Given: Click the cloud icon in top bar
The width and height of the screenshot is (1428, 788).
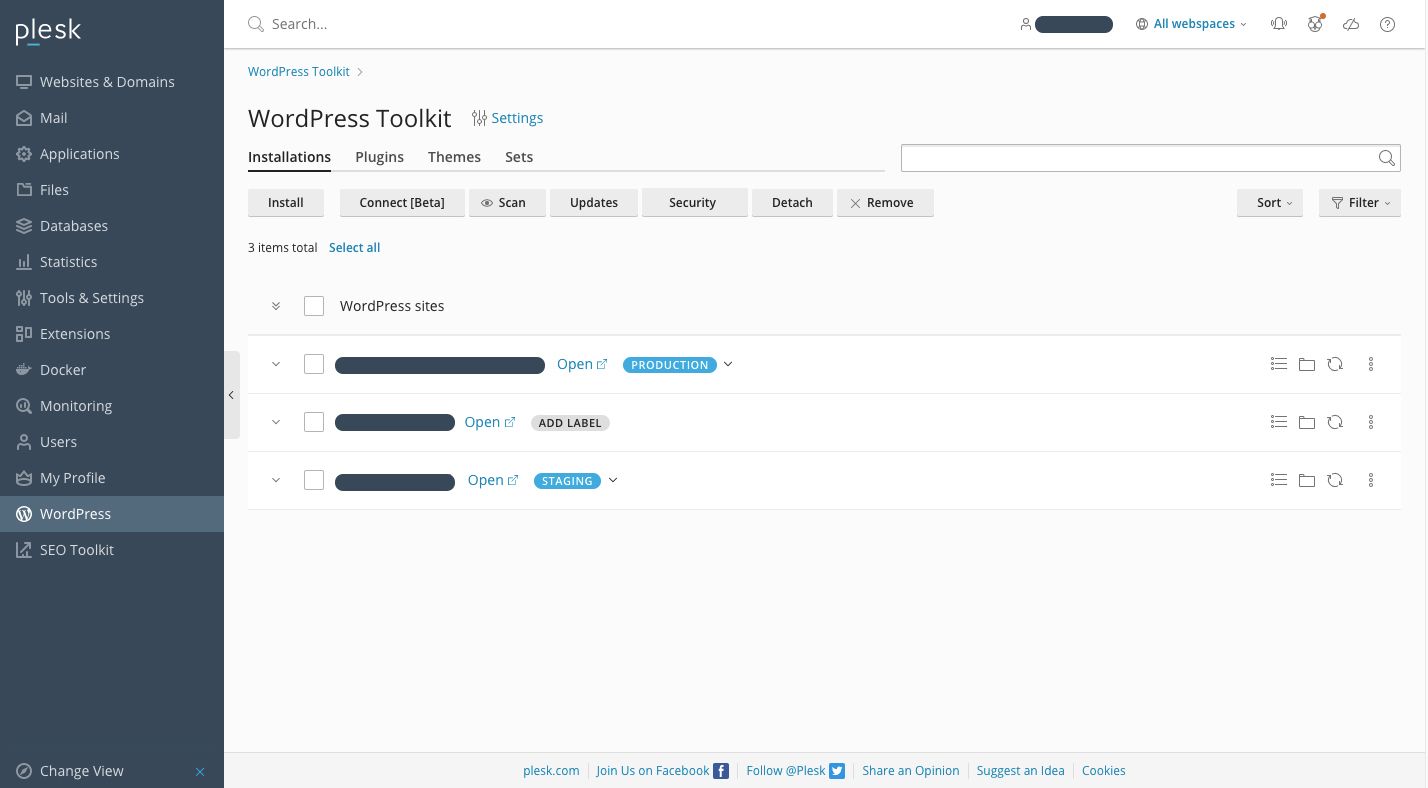Looking at the screenshot, I should tap(1351, 24).
